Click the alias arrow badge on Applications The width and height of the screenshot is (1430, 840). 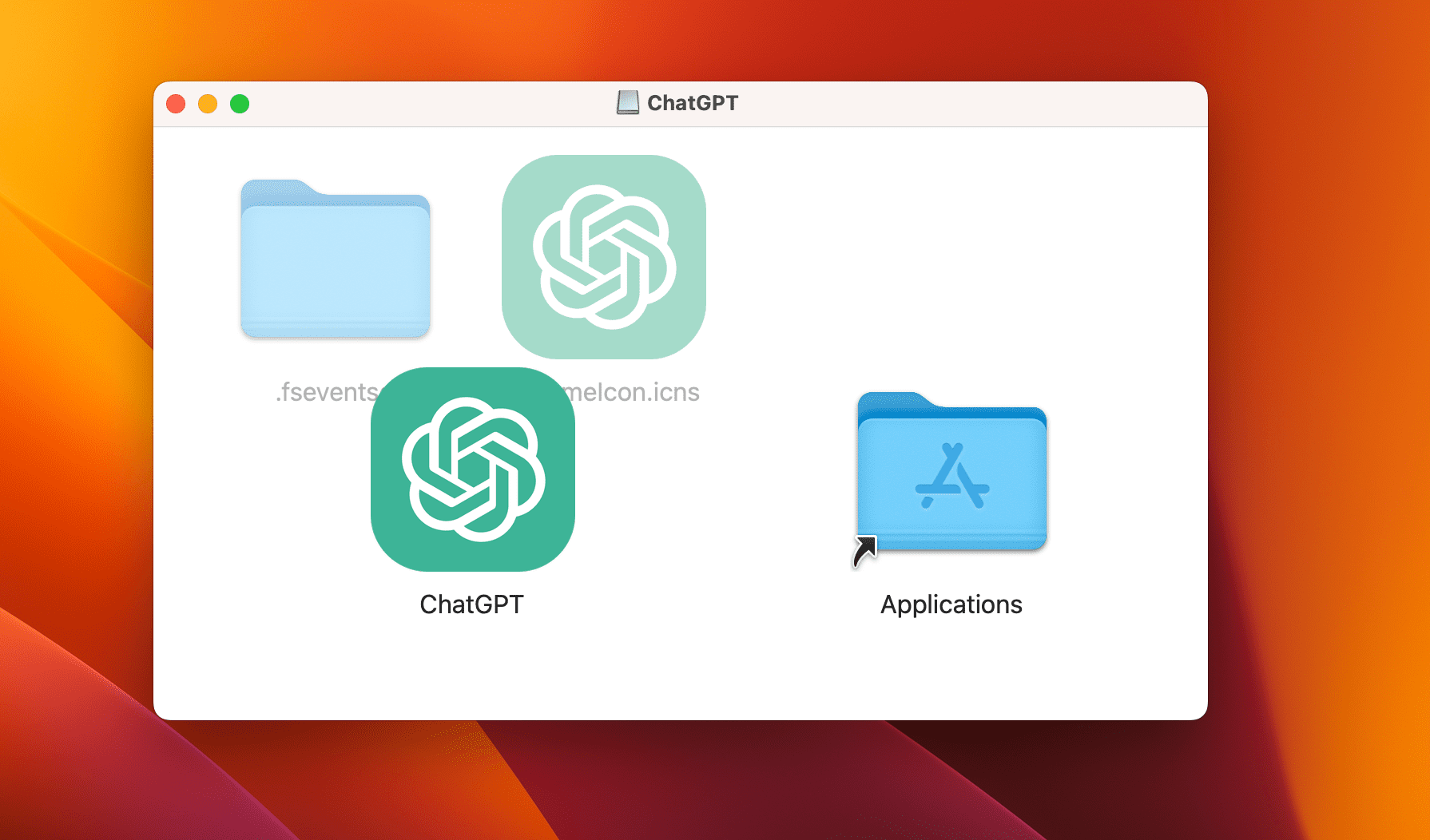click(x=864, y=551)
